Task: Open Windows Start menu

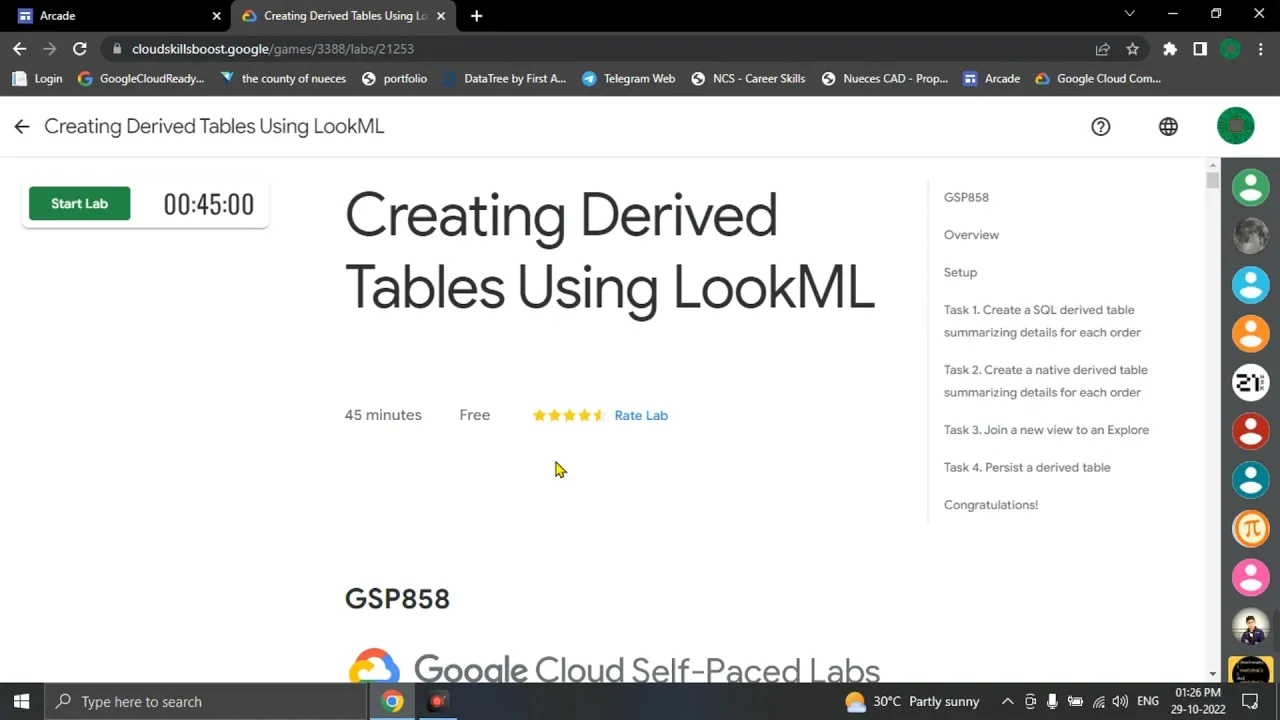Action: (22, 701)
